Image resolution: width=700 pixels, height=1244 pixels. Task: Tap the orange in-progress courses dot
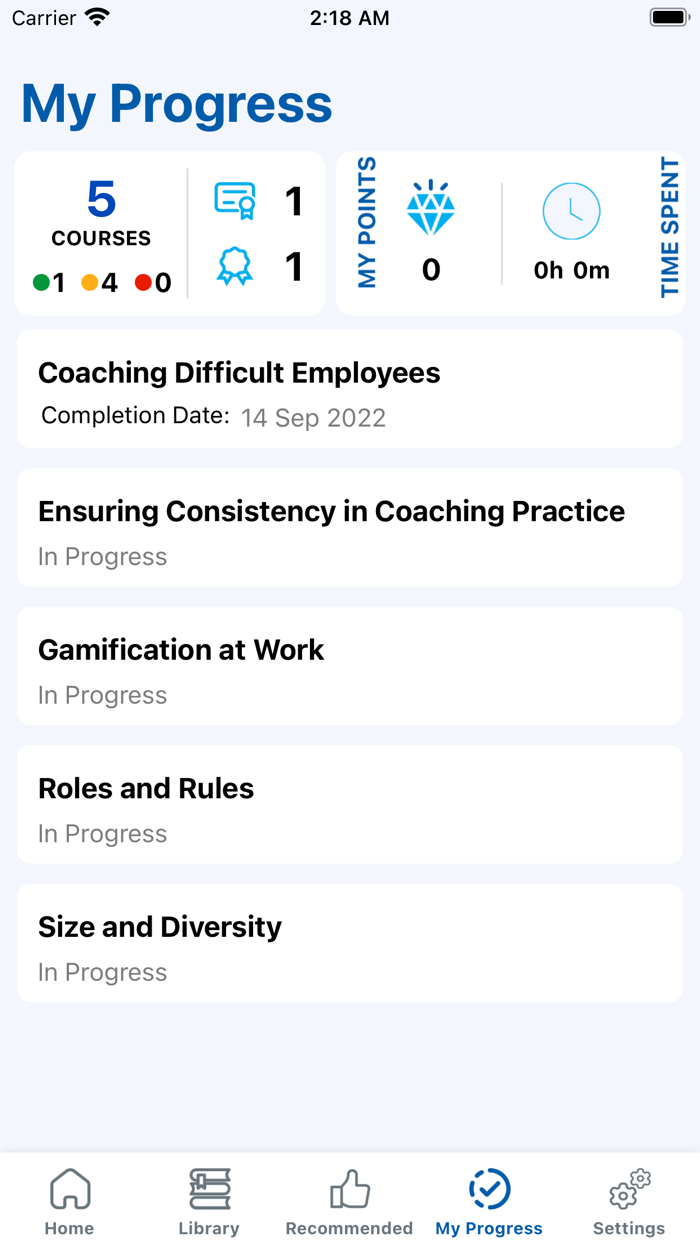point(90,283)
